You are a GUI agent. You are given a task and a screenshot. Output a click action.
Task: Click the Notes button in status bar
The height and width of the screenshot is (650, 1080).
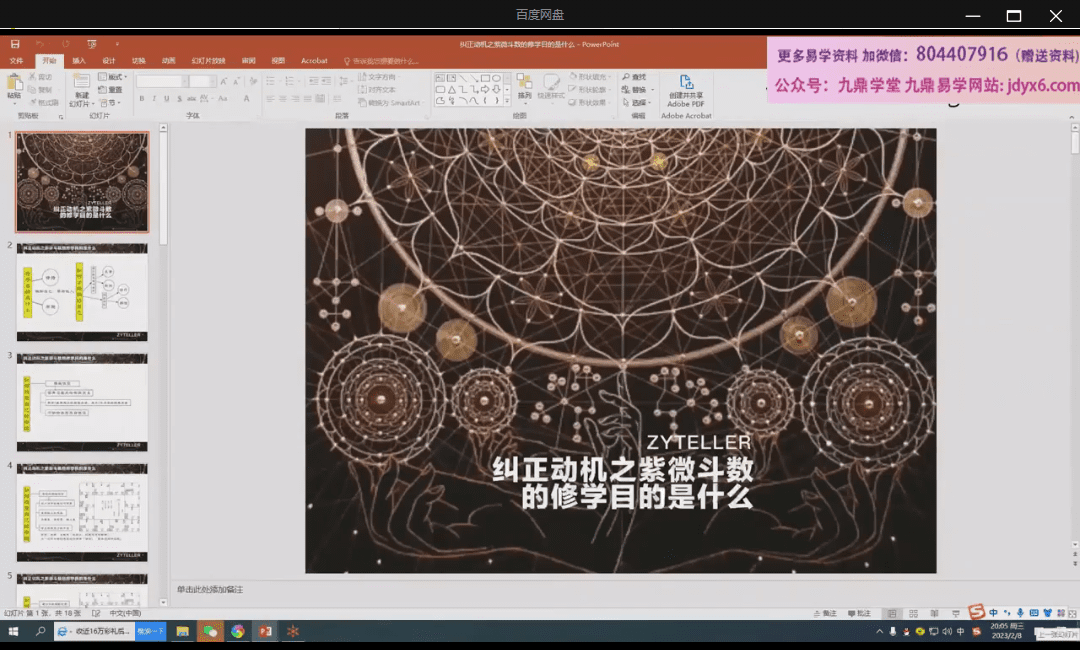(824, 613)
